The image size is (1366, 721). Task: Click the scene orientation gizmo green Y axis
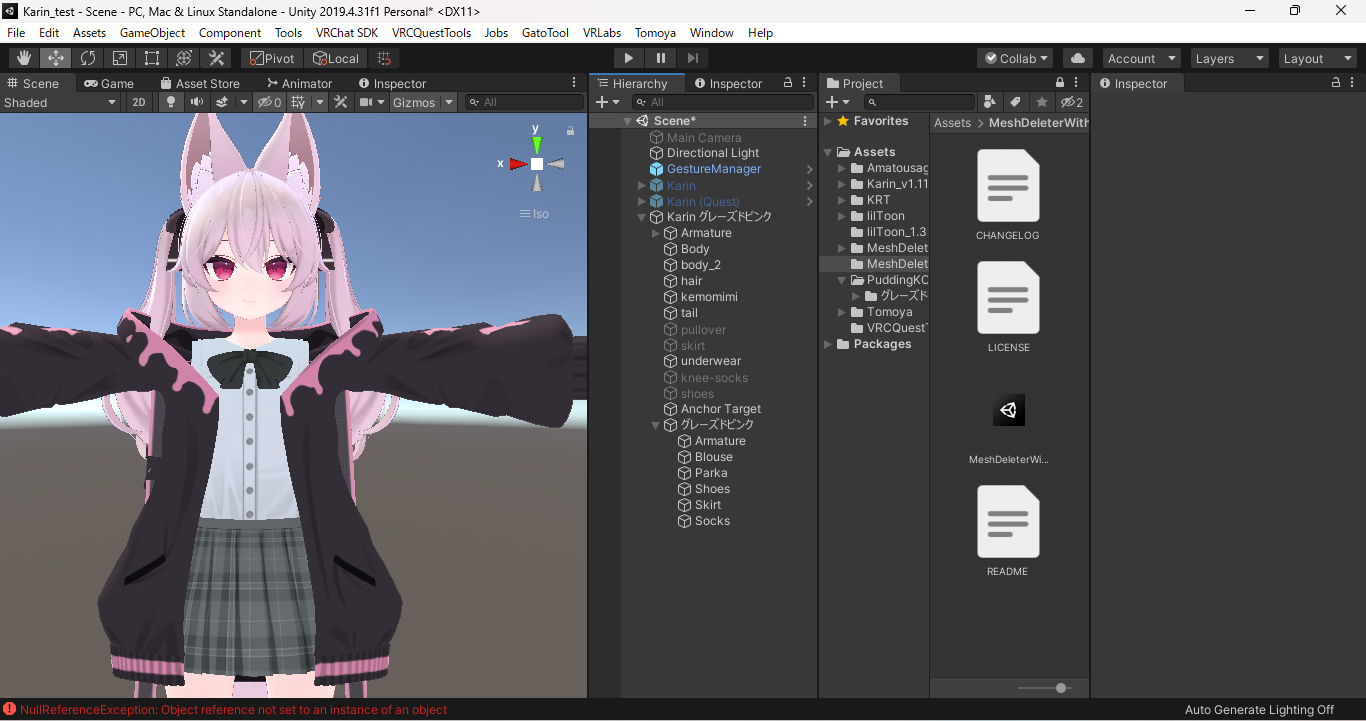point(537,144)
